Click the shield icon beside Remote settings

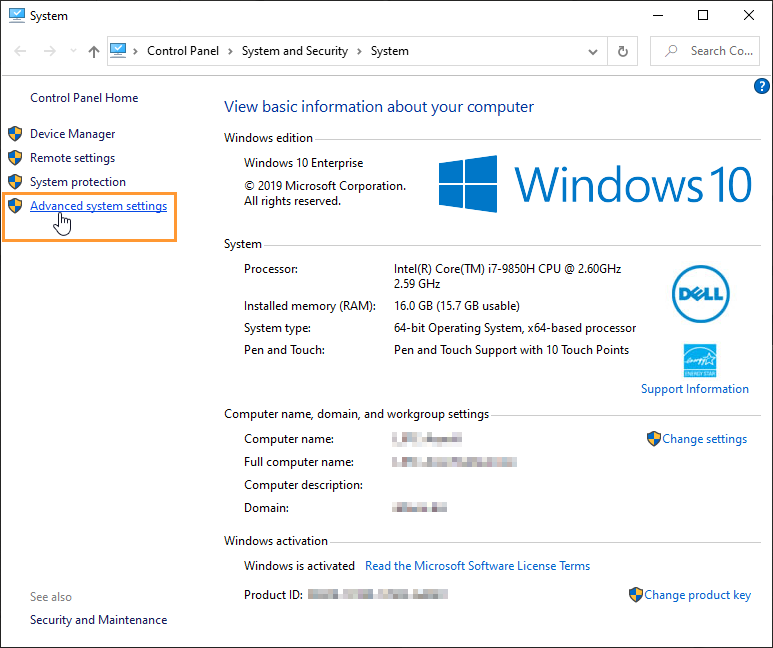tap(14, 158)
